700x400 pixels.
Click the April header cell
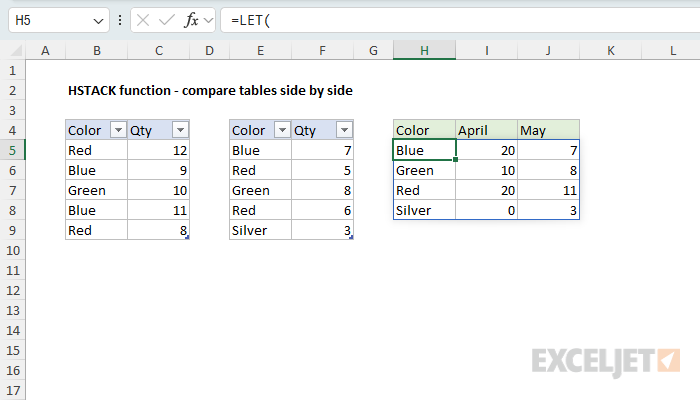(486, 130)
